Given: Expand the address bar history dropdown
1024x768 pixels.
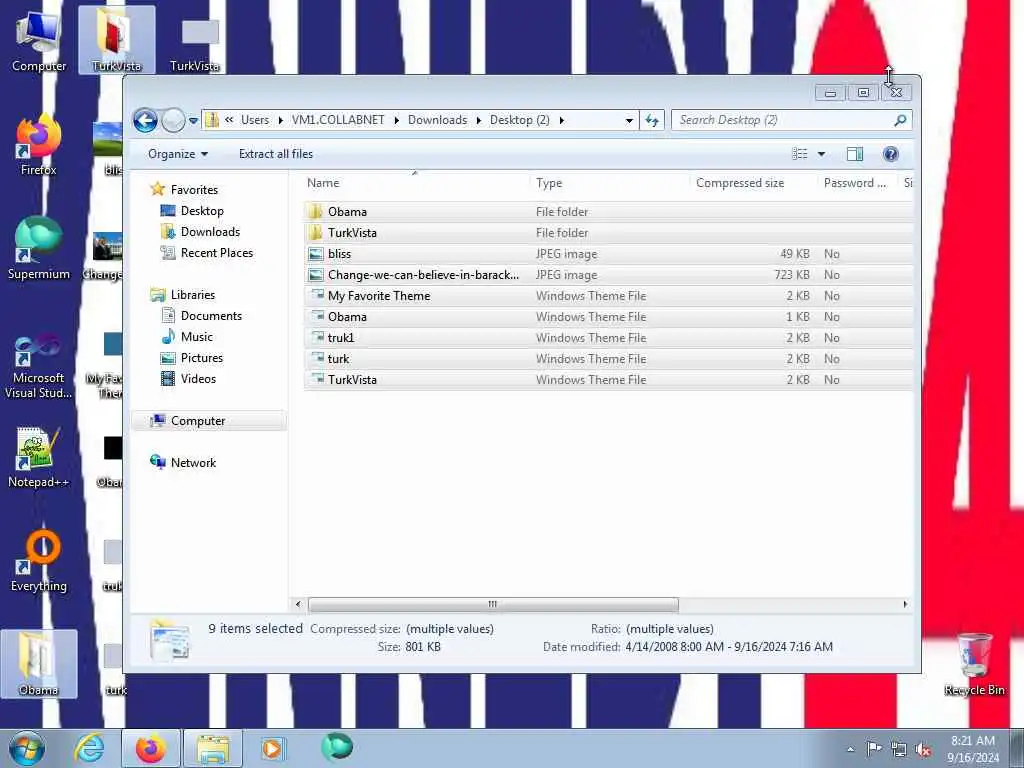Looking at the screenshot, I should point(629,120).
